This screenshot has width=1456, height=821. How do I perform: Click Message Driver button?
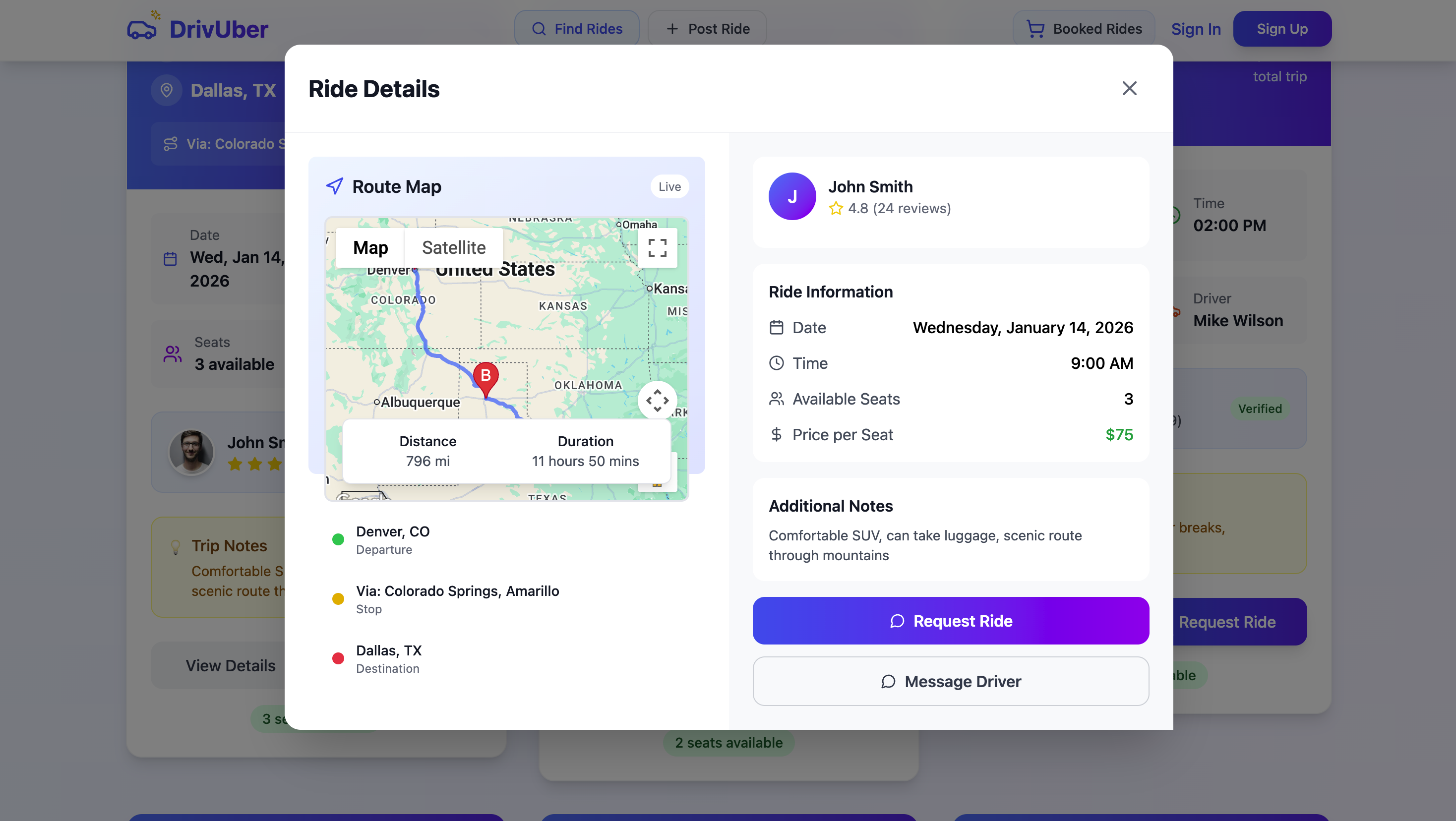(950, 681)
